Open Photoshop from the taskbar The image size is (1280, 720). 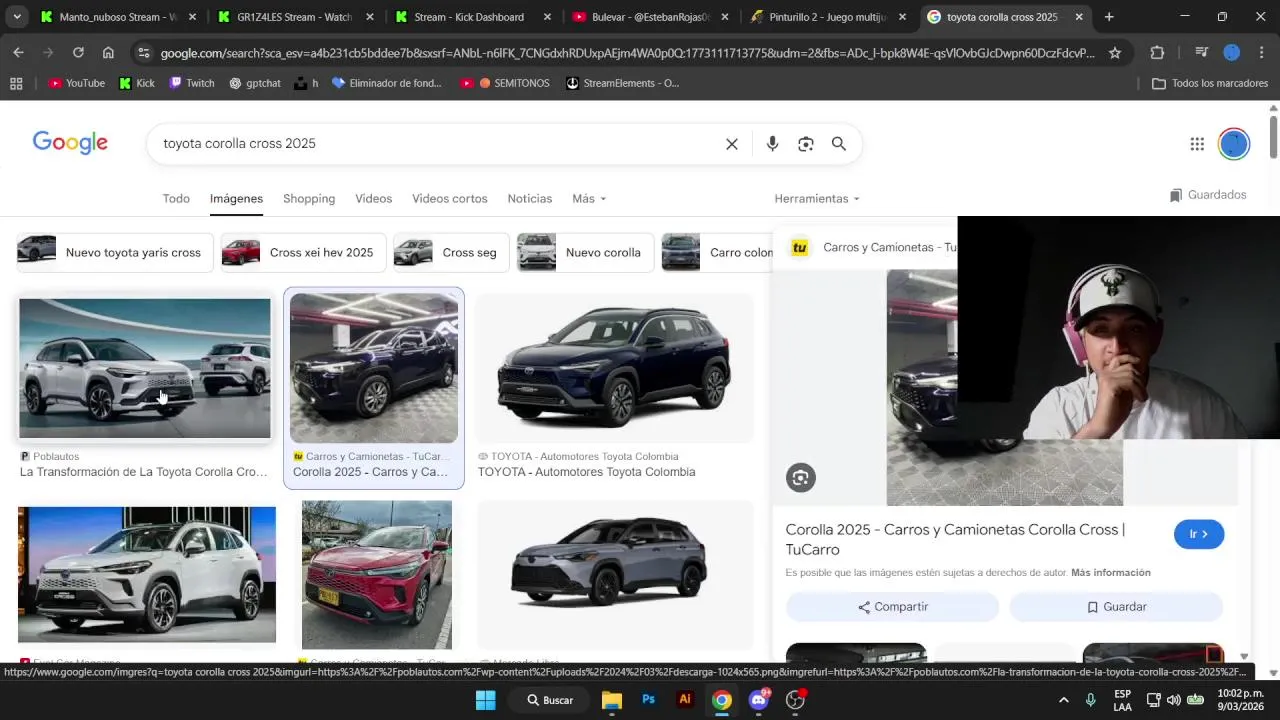tap(648, 700)
